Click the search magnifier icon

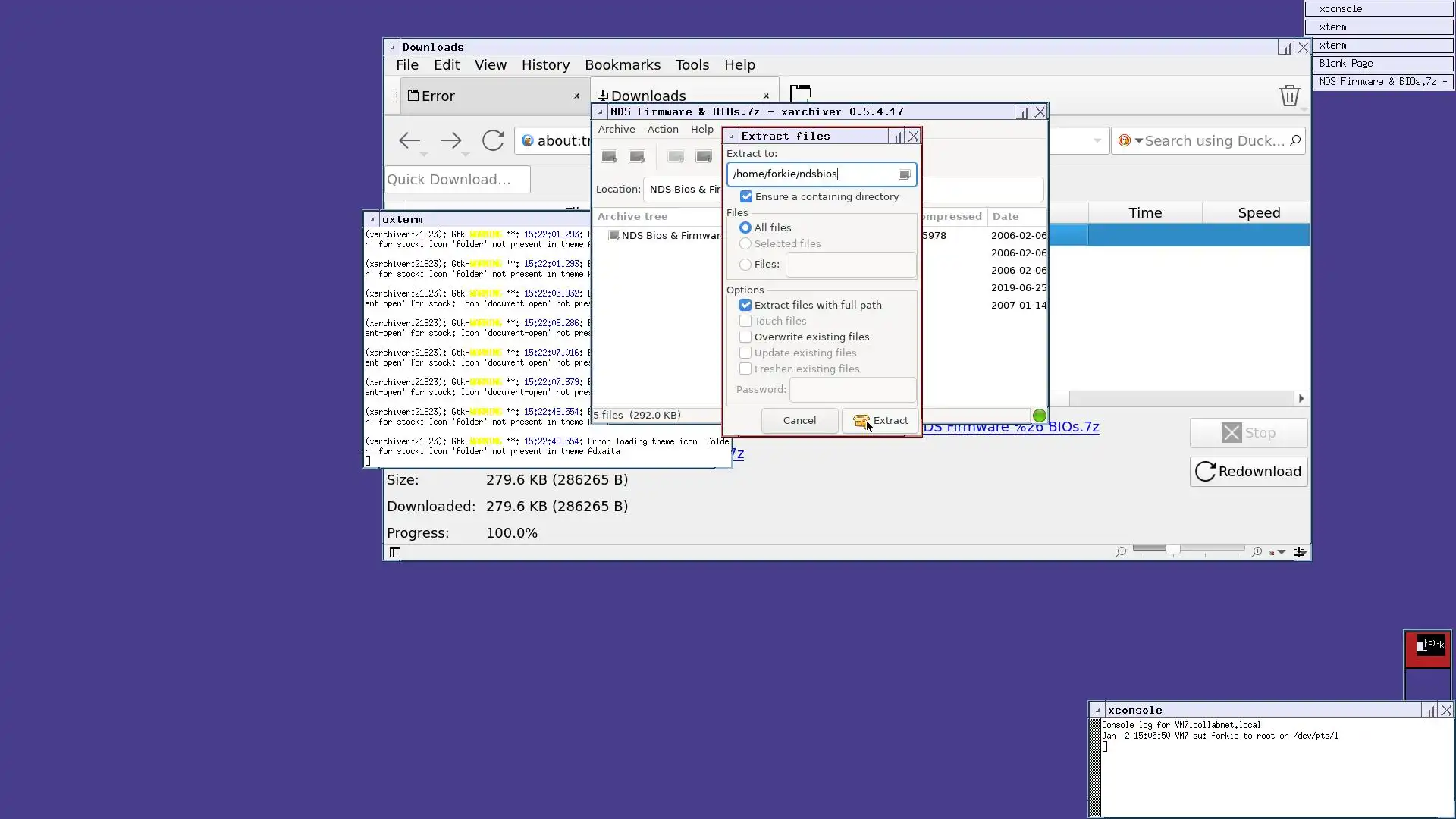(1295, 140)
